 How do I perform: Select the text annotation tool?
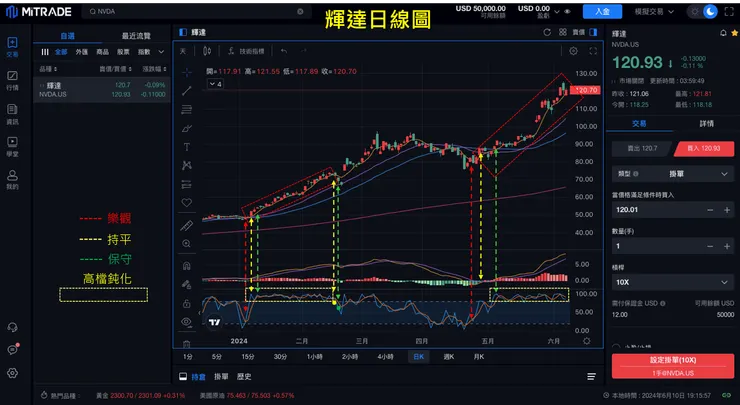(x=187, y=147)
